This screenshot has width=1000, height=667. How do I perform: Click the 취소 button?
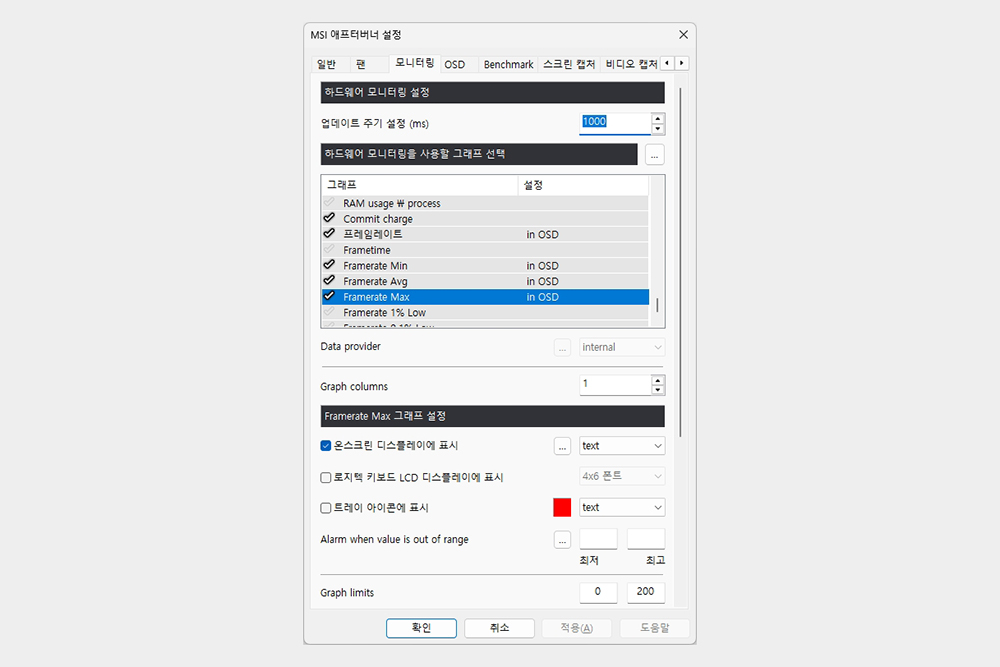(499, 628)
